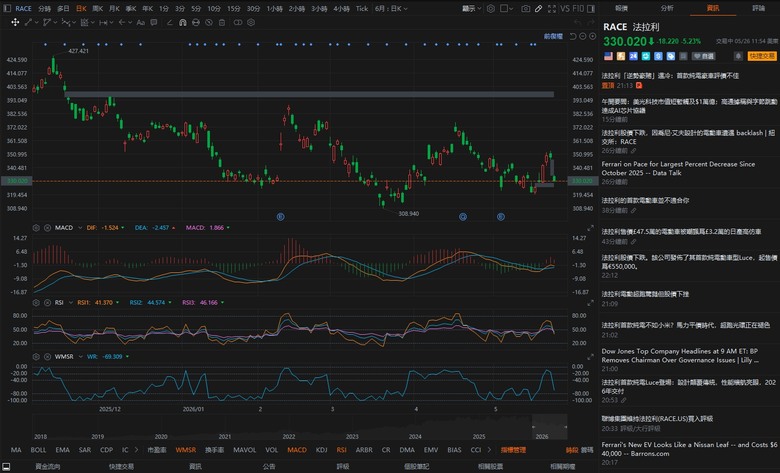Hide drawings with the crossed-eye icon
Image resolution: width=780 pixels, height=473 pixels.
click(x=209, y=22)
